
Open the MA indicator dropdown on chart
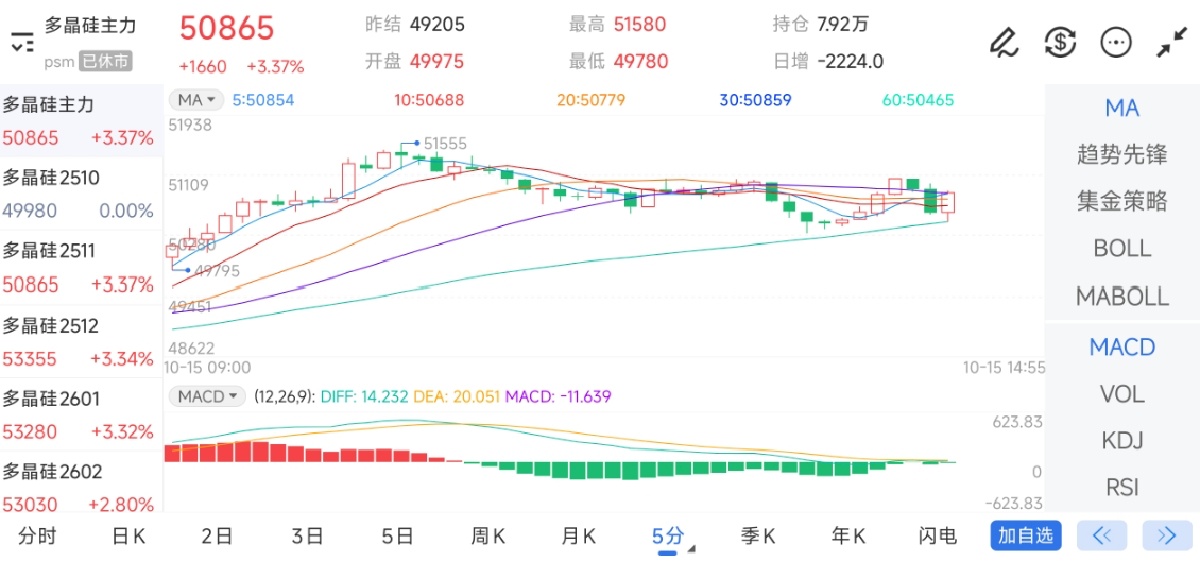coord(196,100)
